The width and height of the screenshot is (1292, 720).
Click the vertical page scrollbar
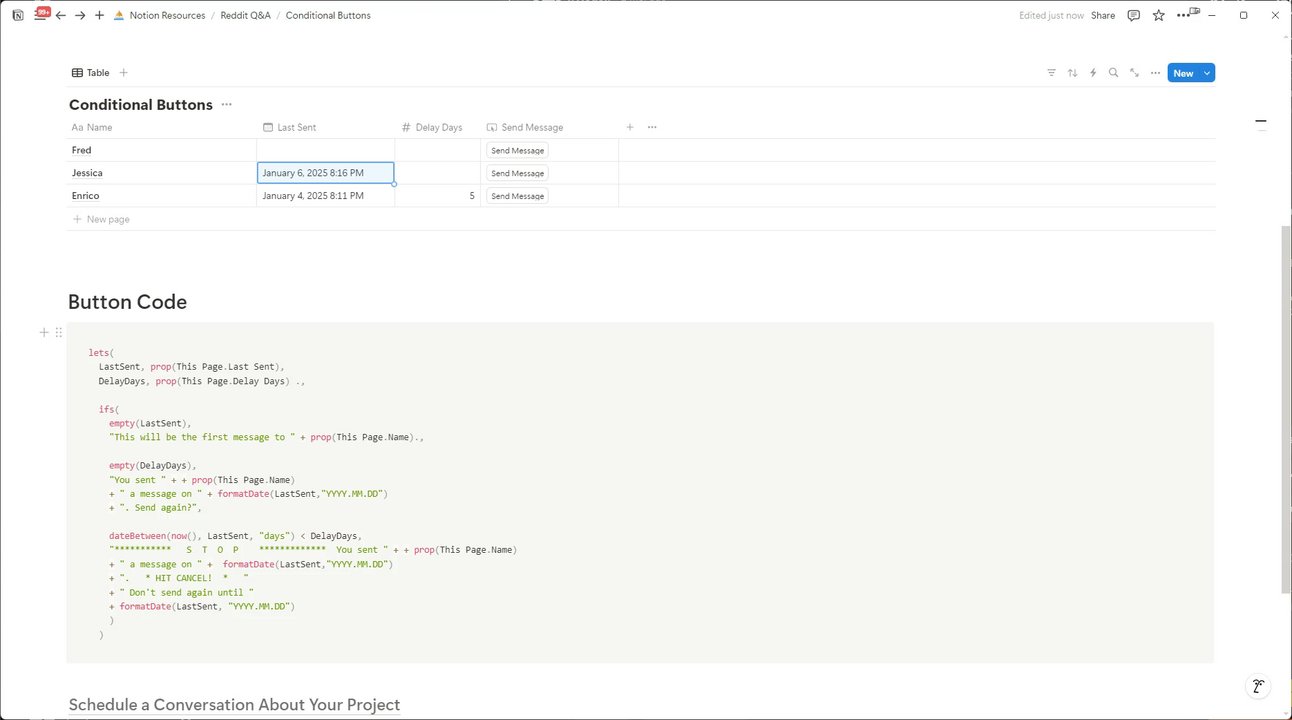1285,410
